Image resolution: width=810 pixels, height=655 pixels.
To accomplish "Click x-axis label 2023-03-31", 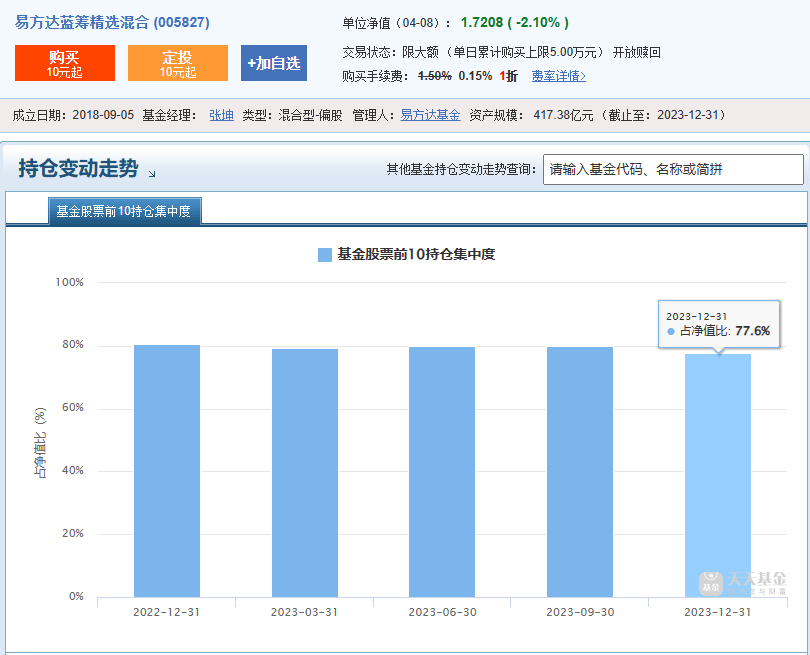I will [x=304, y=613].
